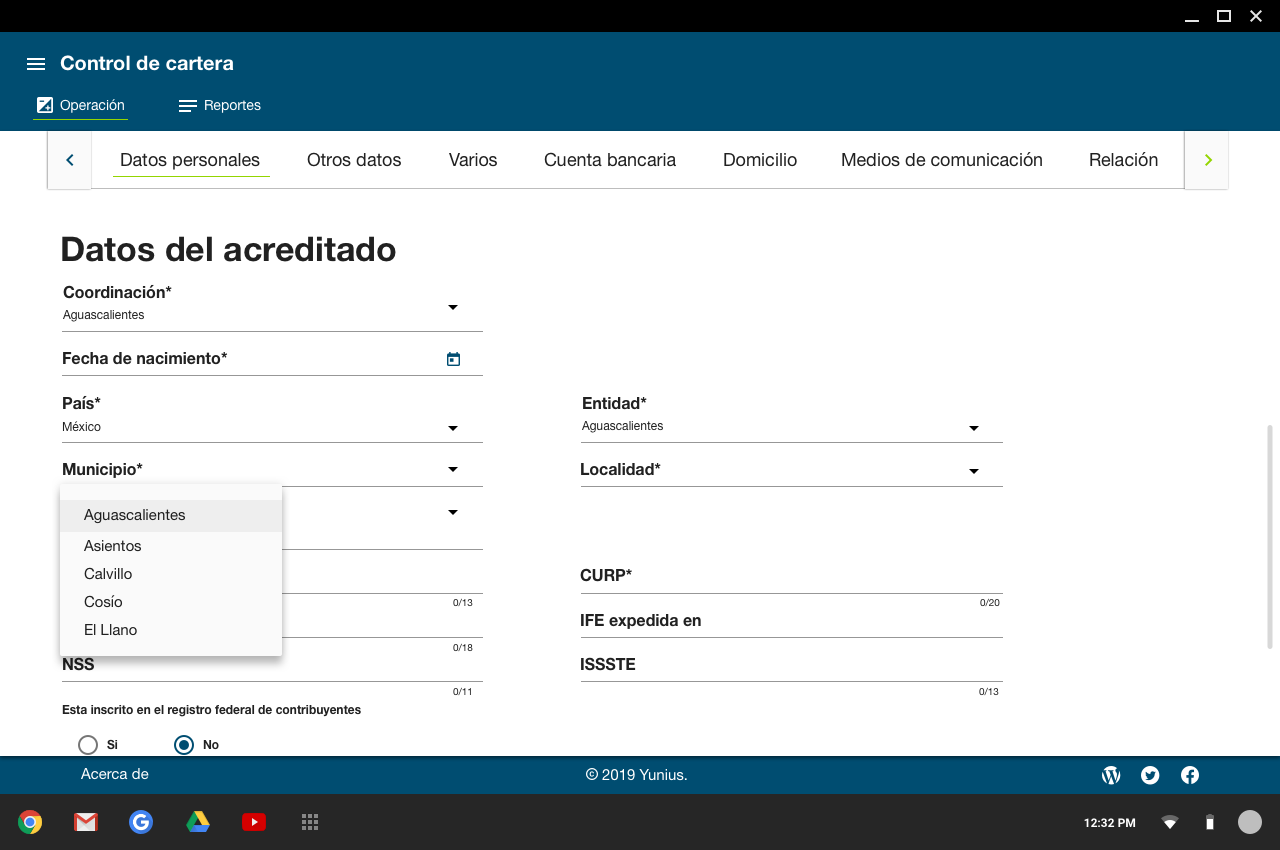The height and width of the screenshot is (850, 1280).
Task: Open the Twitter link in the footer
Action: (x=1150, y=775)
